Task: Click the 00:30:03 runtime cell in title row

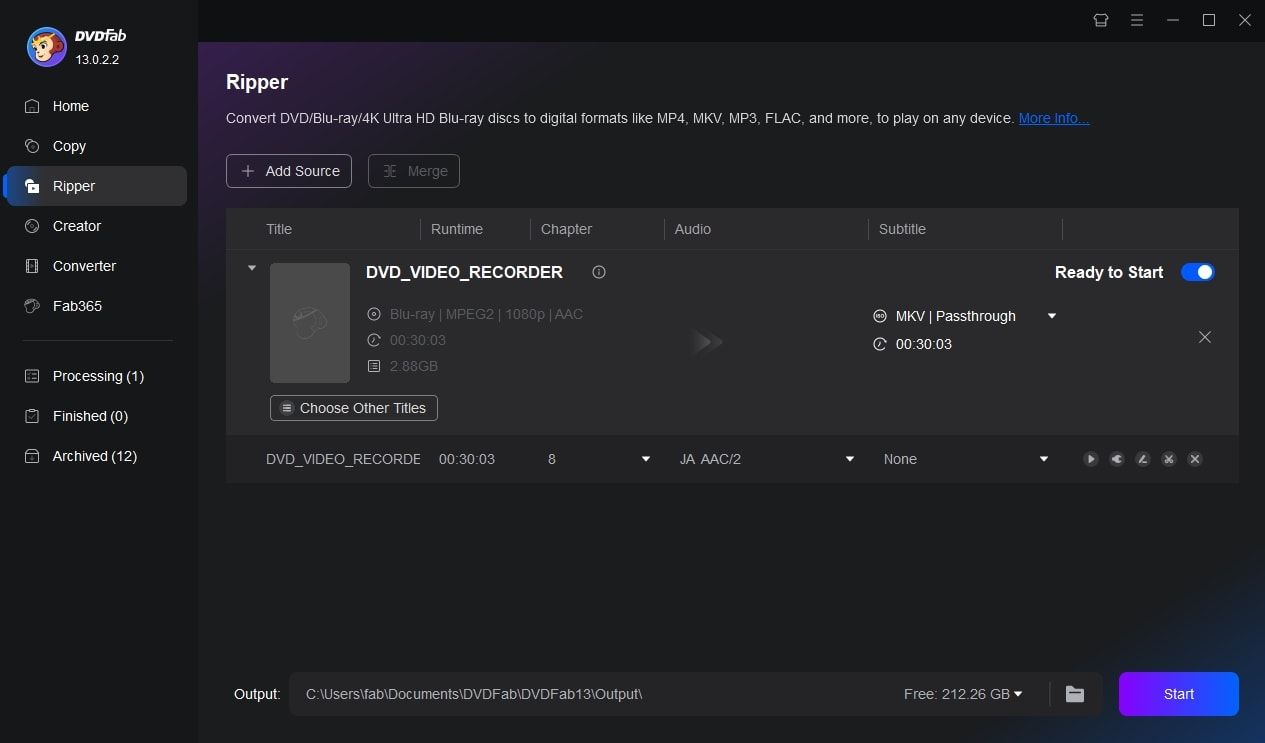Action: [x=467, y=459]
